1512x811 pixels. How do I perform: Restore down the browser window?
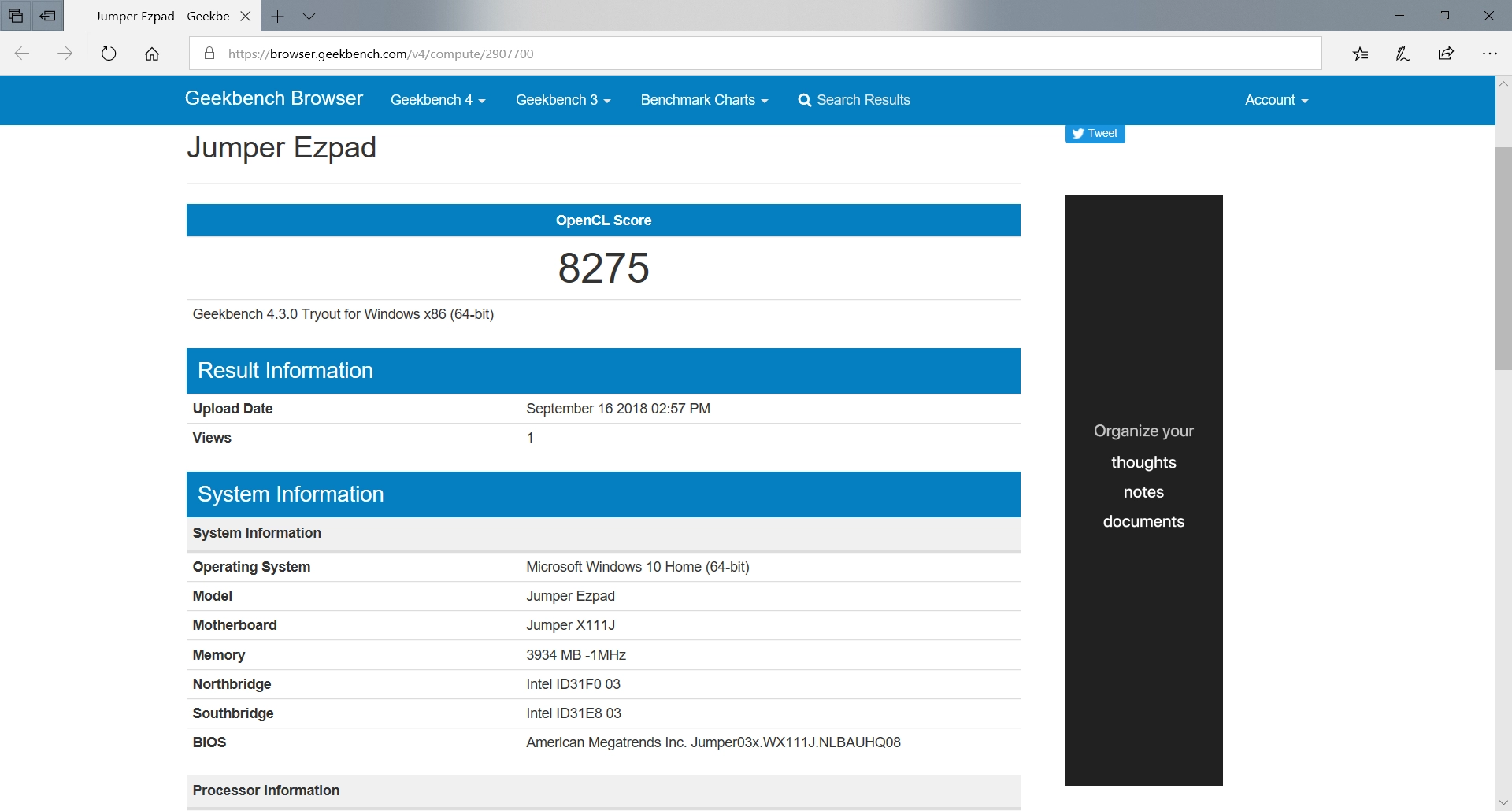pos(1444,16)
